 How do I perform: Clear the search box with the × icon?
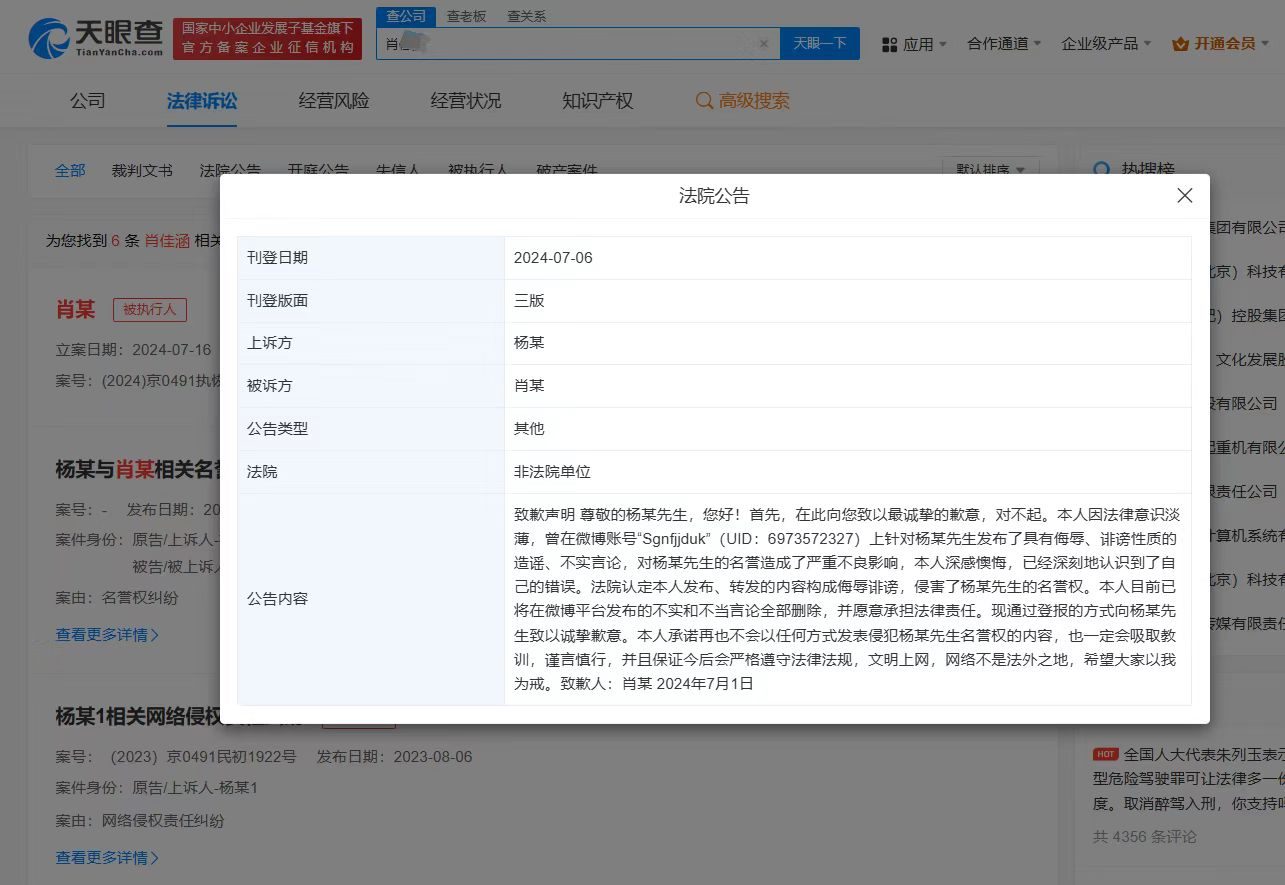pyautogui.click(x=763, y=43)
